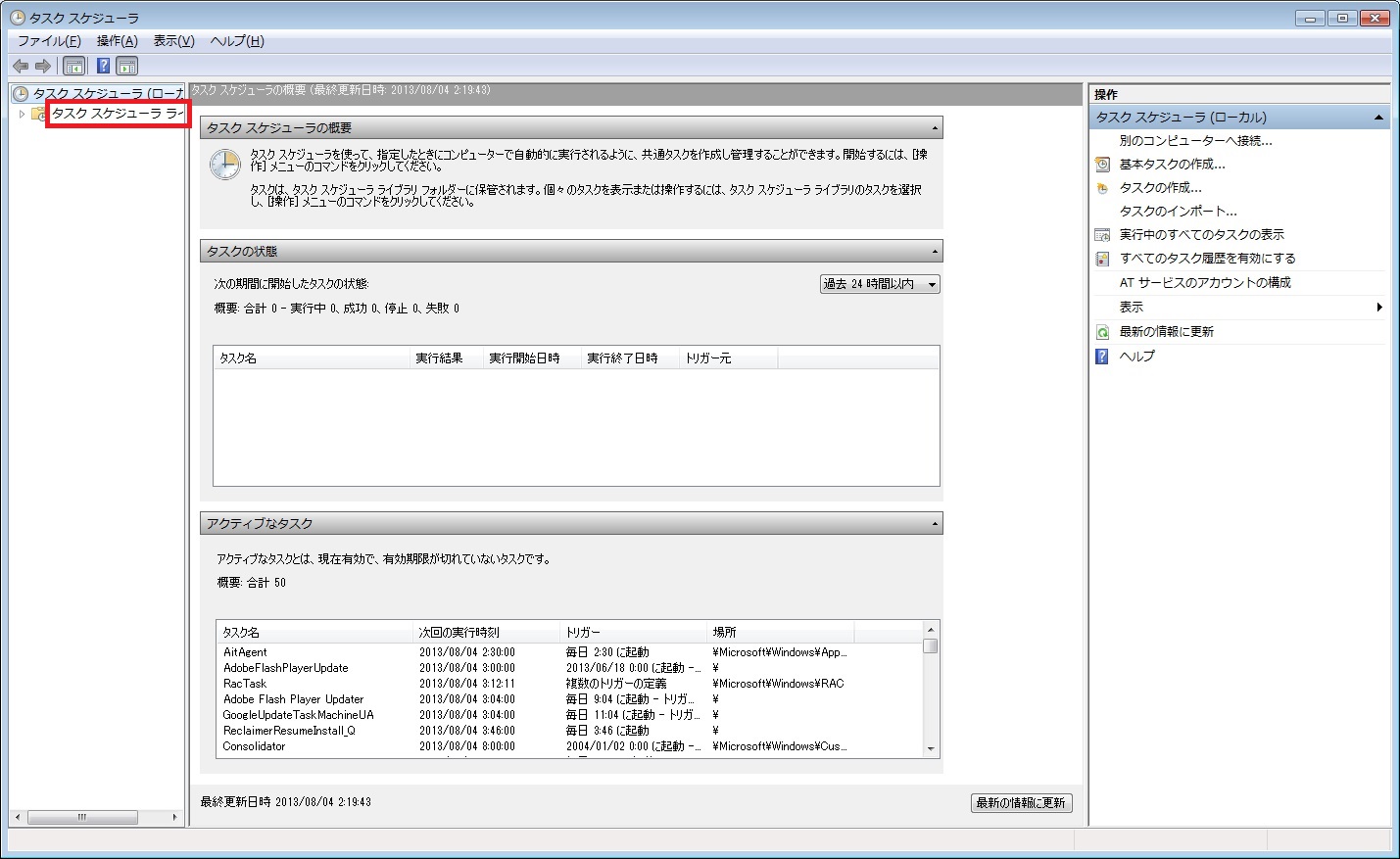Screen dimensions: 1400x859
Task: Open the ヘルプ(H) menu
Action: coord(237,41)
